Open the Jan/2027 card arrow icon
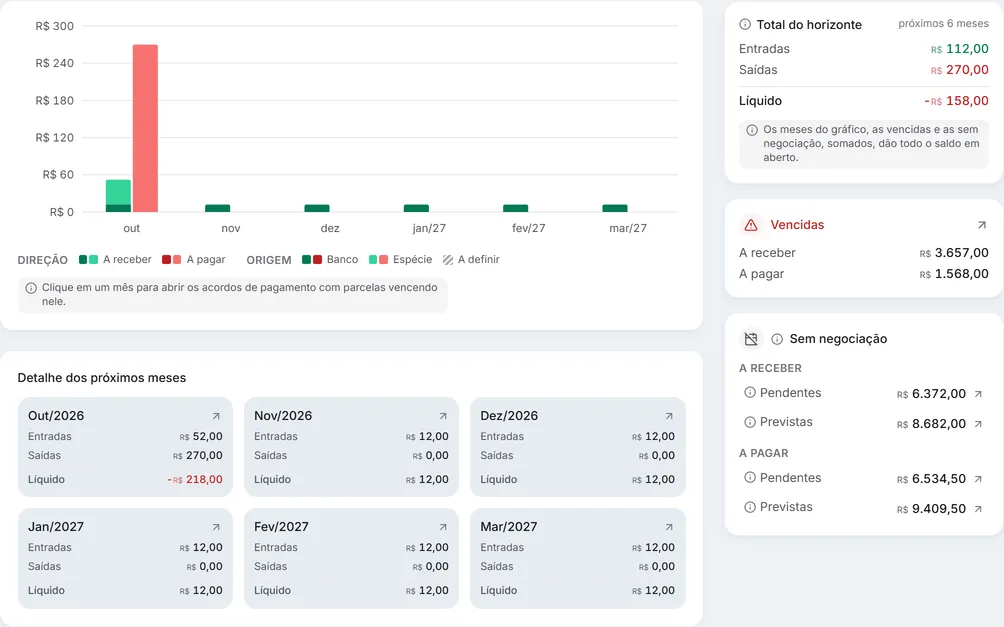Viewport: 1004px width, 627px height. (x=216, y=527)
